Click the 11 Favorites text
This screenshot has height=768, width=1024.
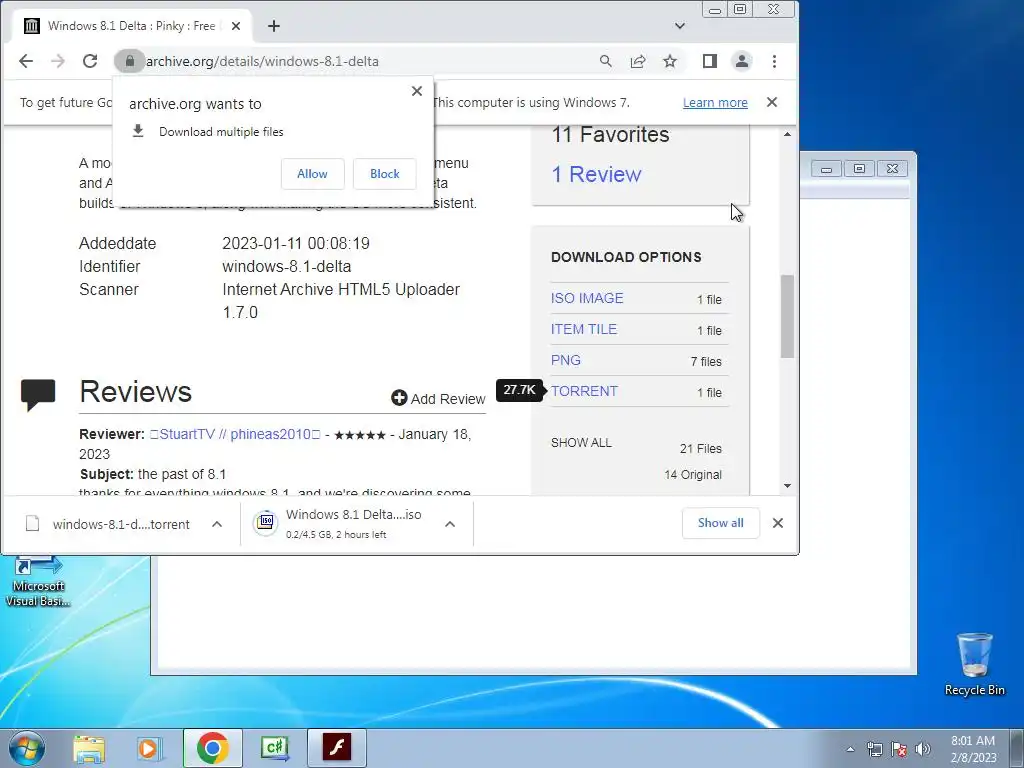tap(611, 135)
